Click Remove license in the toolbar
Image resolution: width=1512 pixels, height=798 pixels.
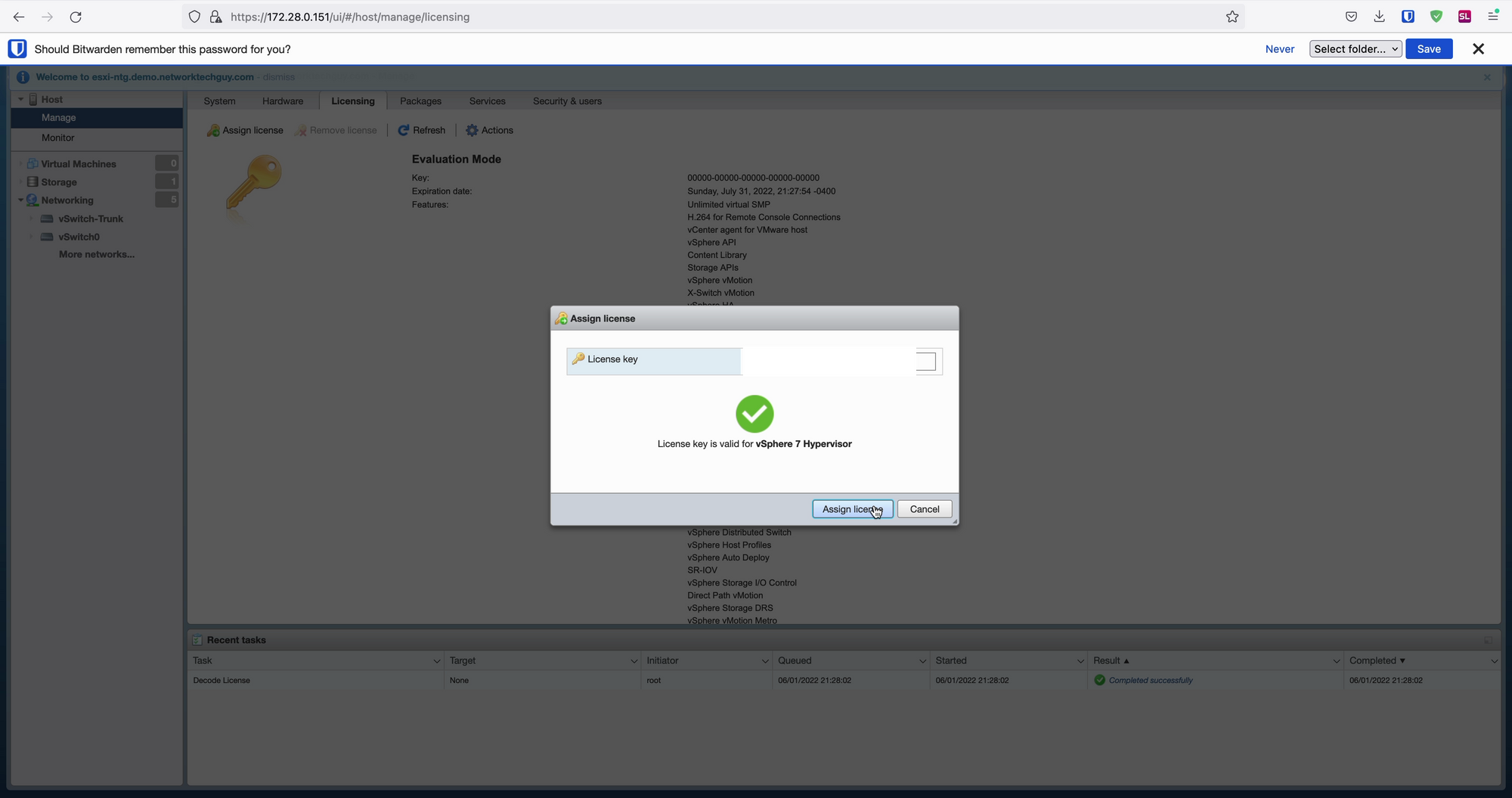click(x=336, y=130)
